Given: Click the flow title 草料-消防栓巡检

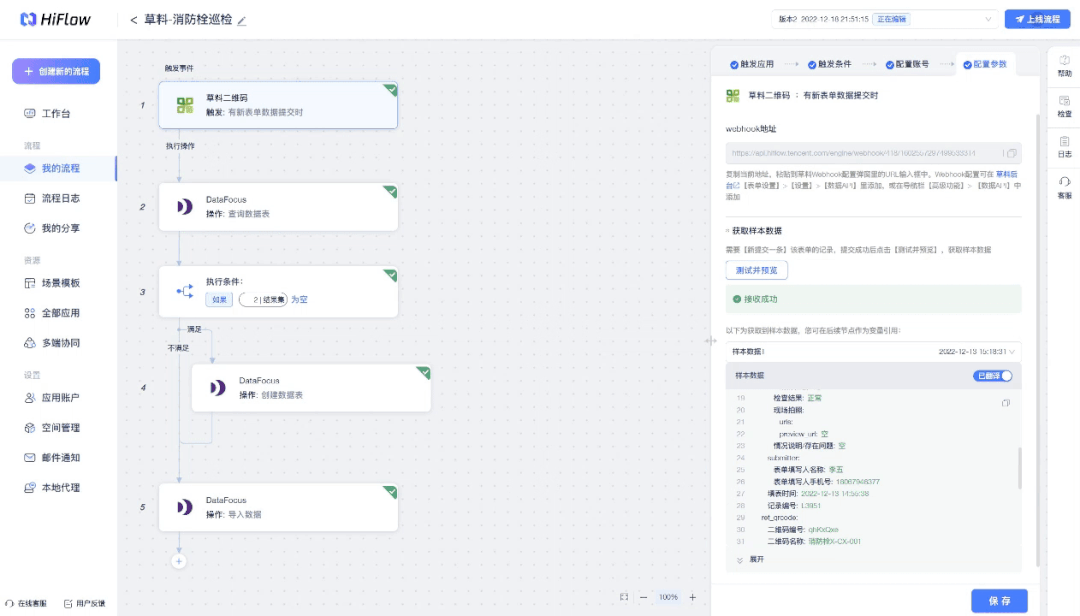Looking at the screenshot, I should pyautogui.click(x=188, y=20).
